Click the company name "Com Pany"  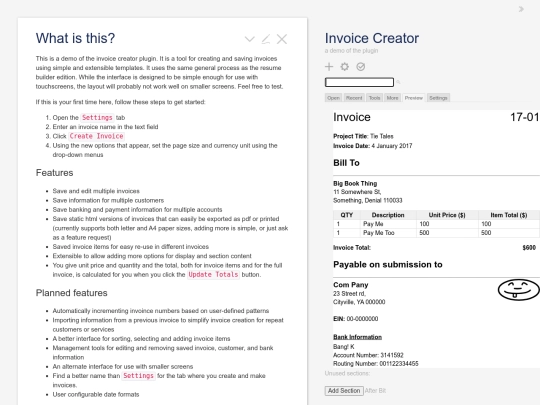pos(351,285)
